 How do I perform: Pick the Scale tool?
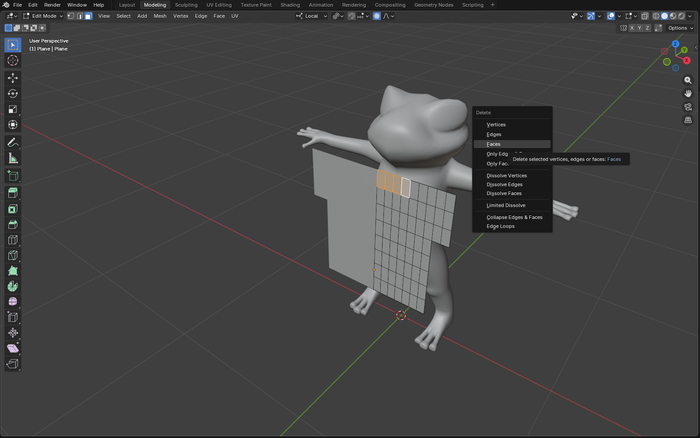tap(13, 110)
